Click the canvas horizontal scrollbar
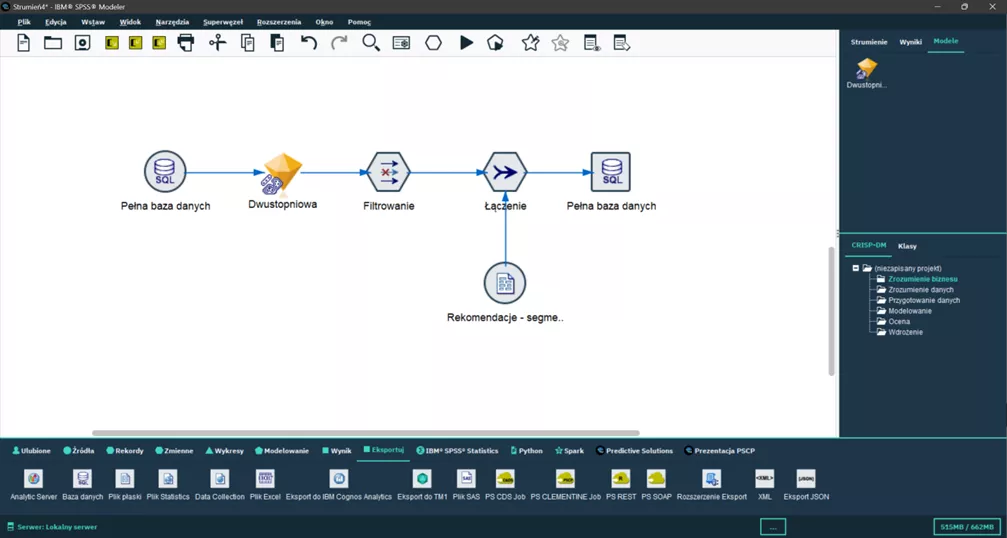The image size is (1007, 538). click(366, 433)
